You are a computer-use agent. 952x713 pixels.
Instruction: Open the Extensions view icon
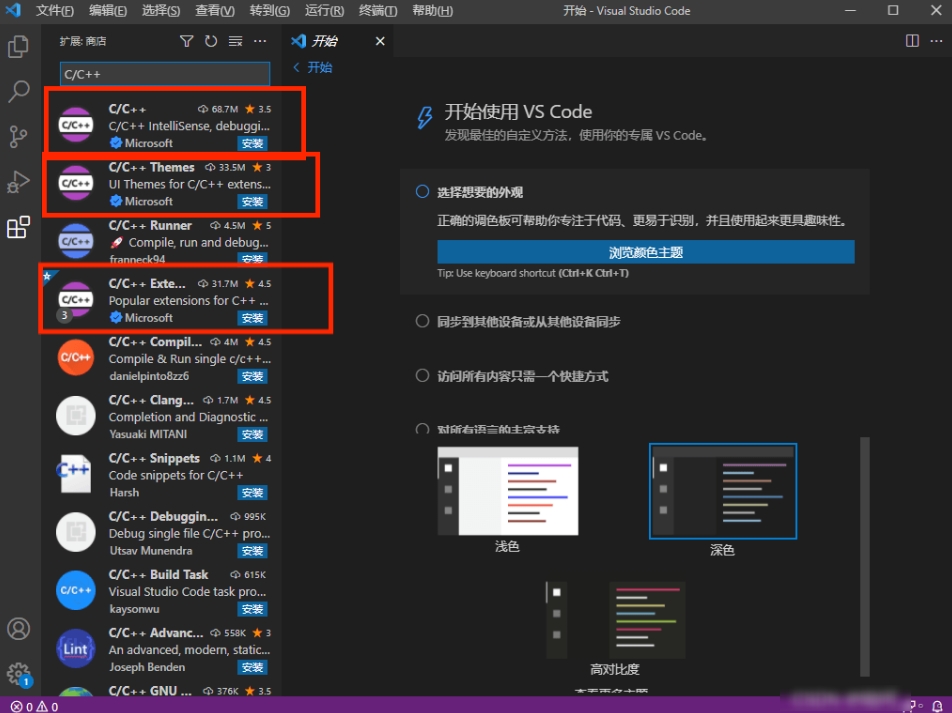point(18,227)
